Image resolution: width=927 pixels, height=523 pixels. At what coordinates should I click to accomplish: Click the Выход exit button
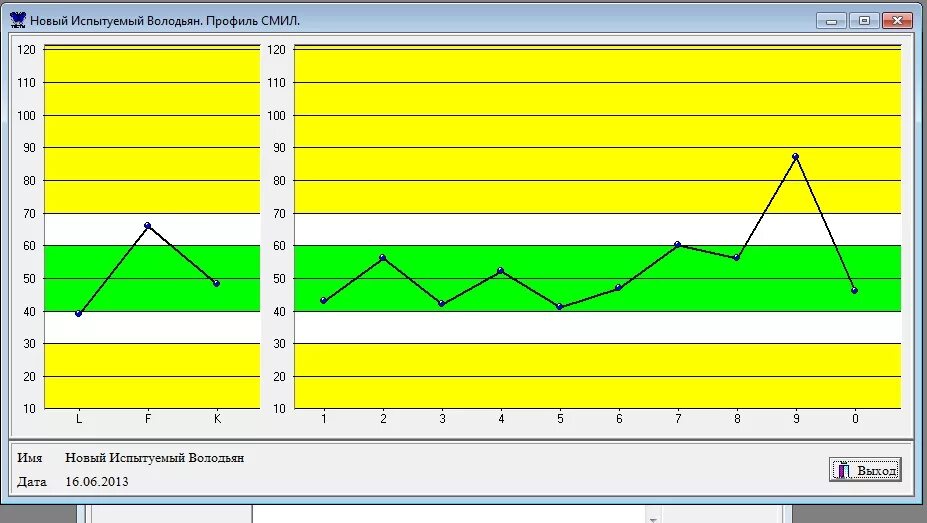865,470
